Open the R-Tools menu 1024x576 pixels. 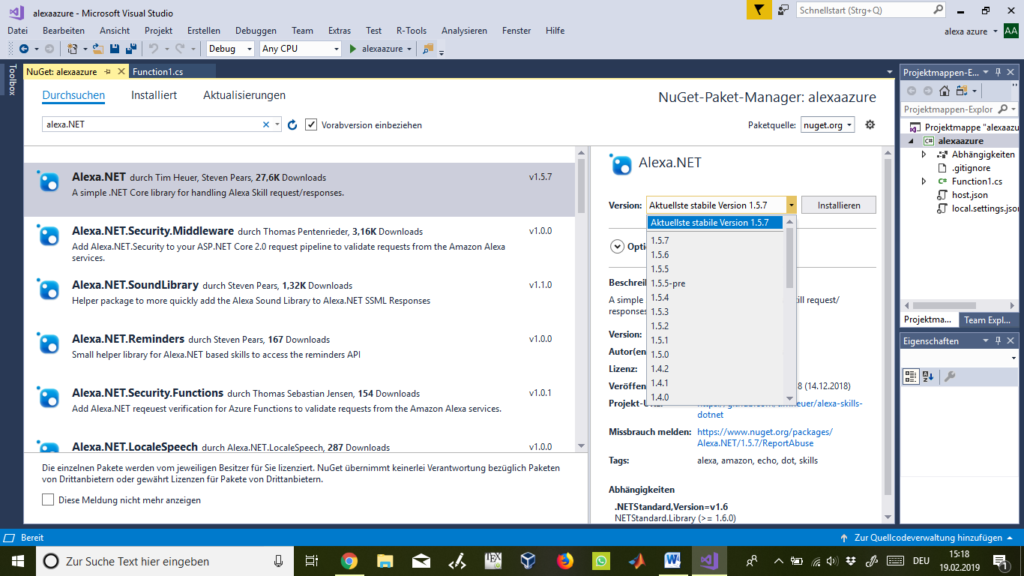point(411,31)
